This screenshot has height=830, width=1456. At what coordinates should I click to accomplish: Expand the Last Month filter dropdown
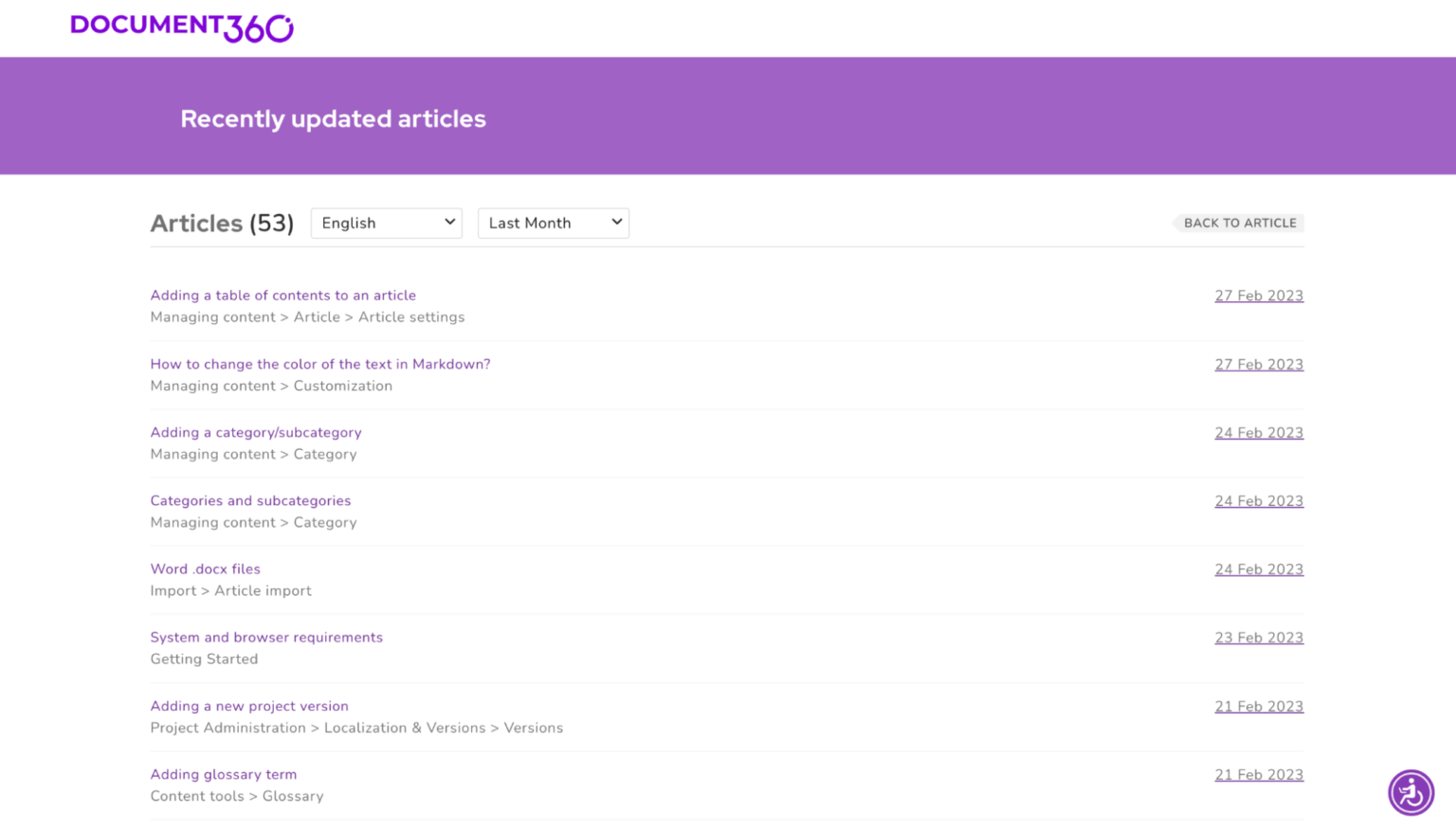click(553, 223)
